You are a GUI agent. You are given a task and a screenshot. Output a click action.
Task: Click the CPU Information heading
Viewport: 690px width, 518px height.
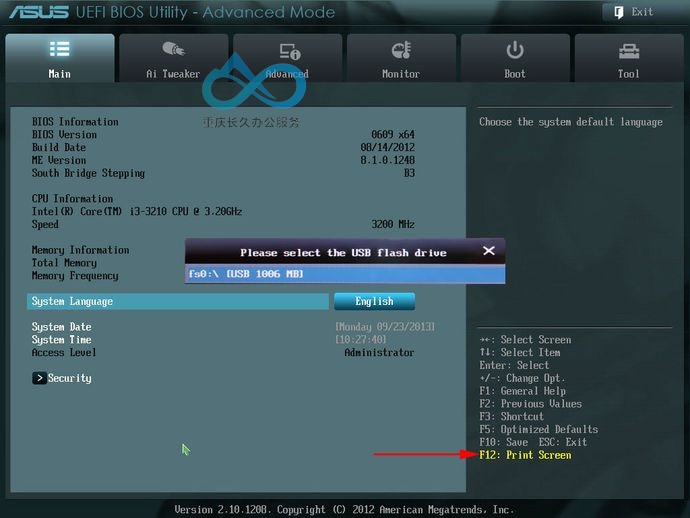click(72, 199)
